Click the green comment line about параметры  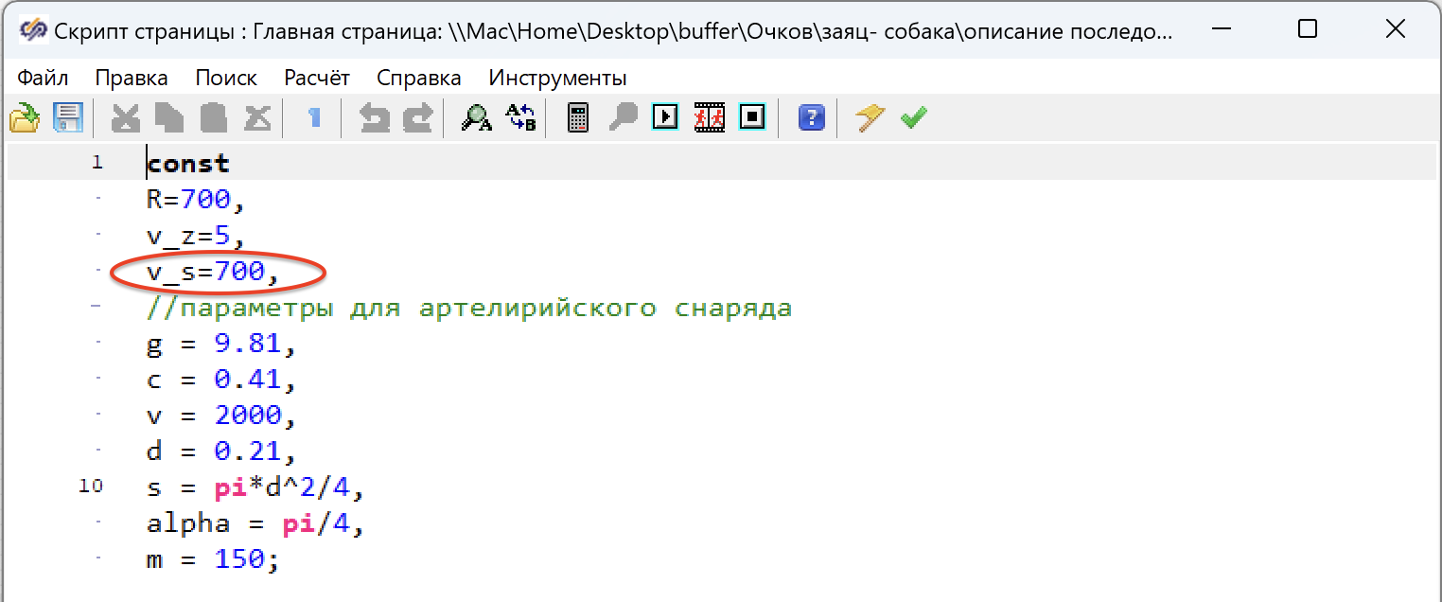pyautogui.click(x=469, y=307)
